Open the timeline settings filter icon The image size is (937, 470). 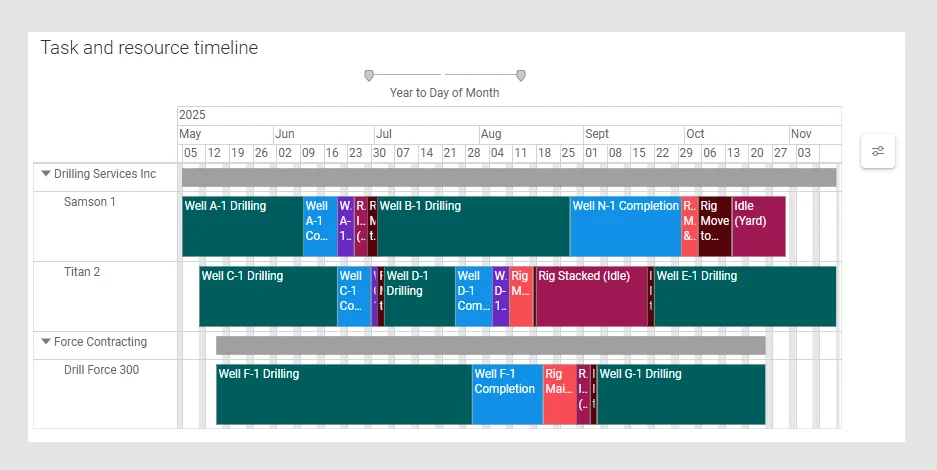point(878,151)
